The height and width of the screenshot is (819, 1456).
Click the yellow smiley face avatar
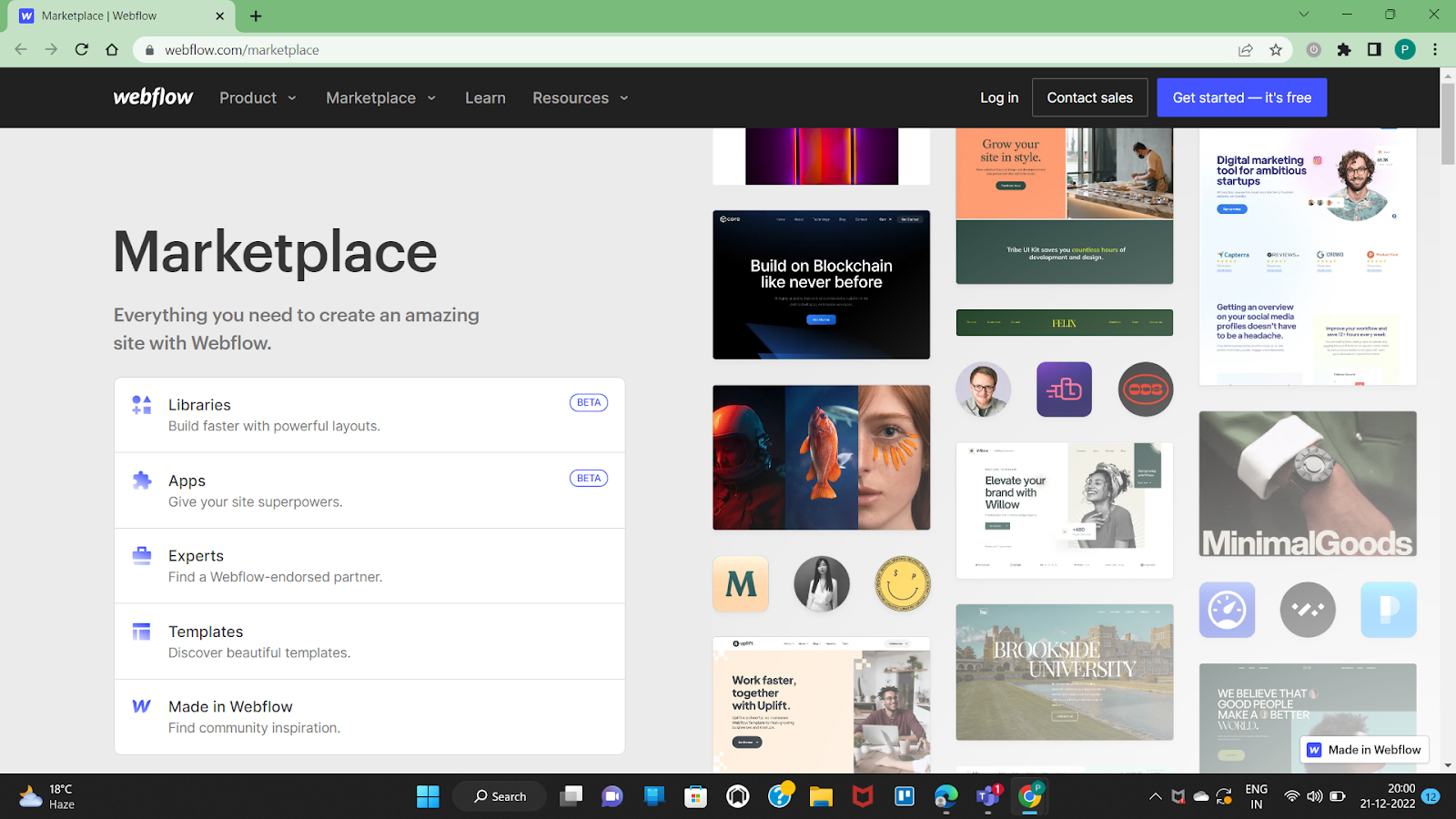click(x=903, y=584)
